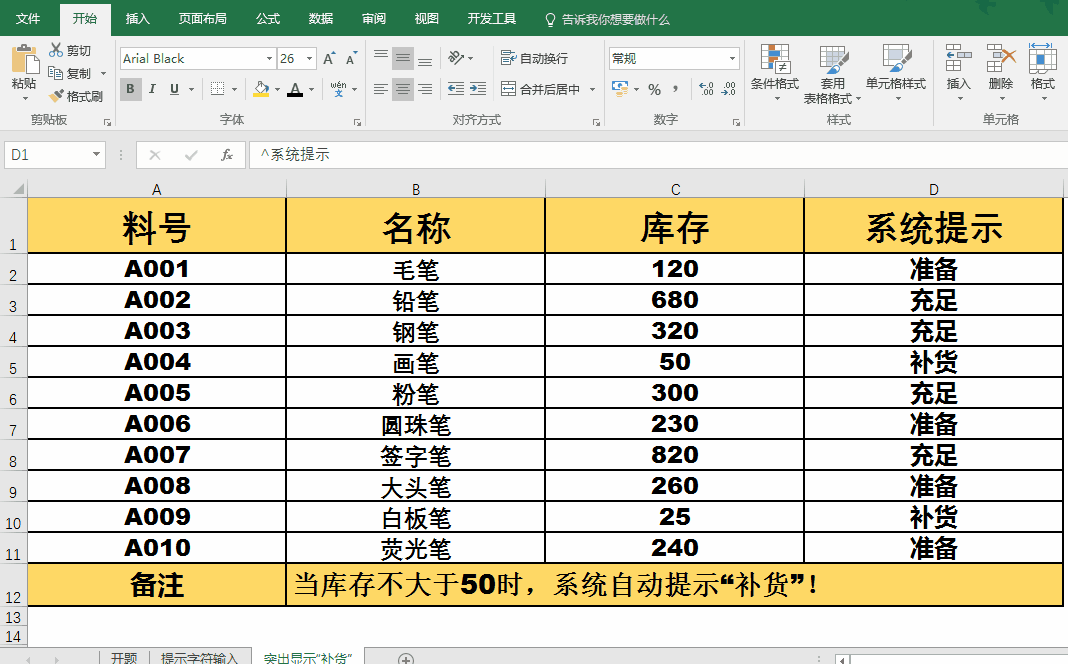
Task: Click the Delete cells (删除) icon
Action: tap(1000, 68)
